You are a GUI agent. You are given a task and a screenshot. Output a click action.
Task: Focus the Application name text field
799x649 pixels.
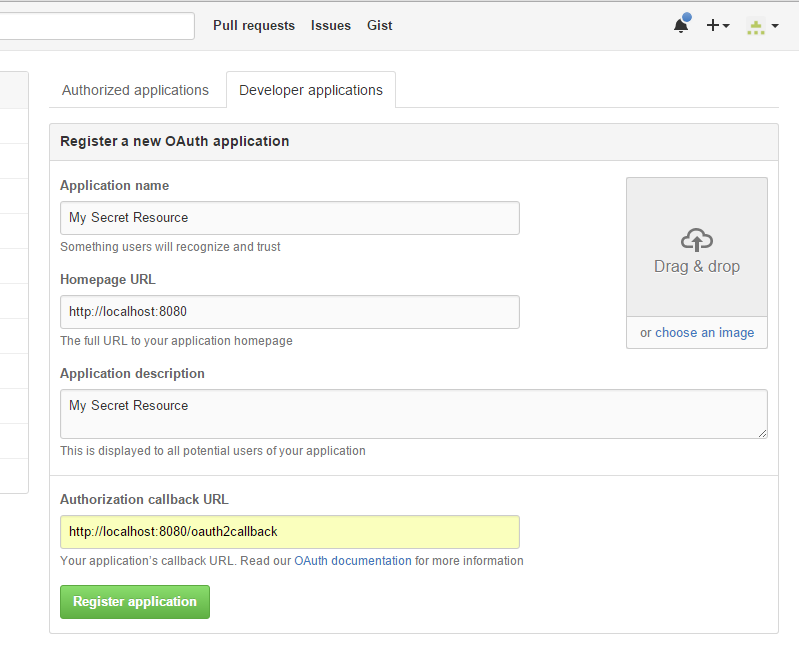[289, 218]
